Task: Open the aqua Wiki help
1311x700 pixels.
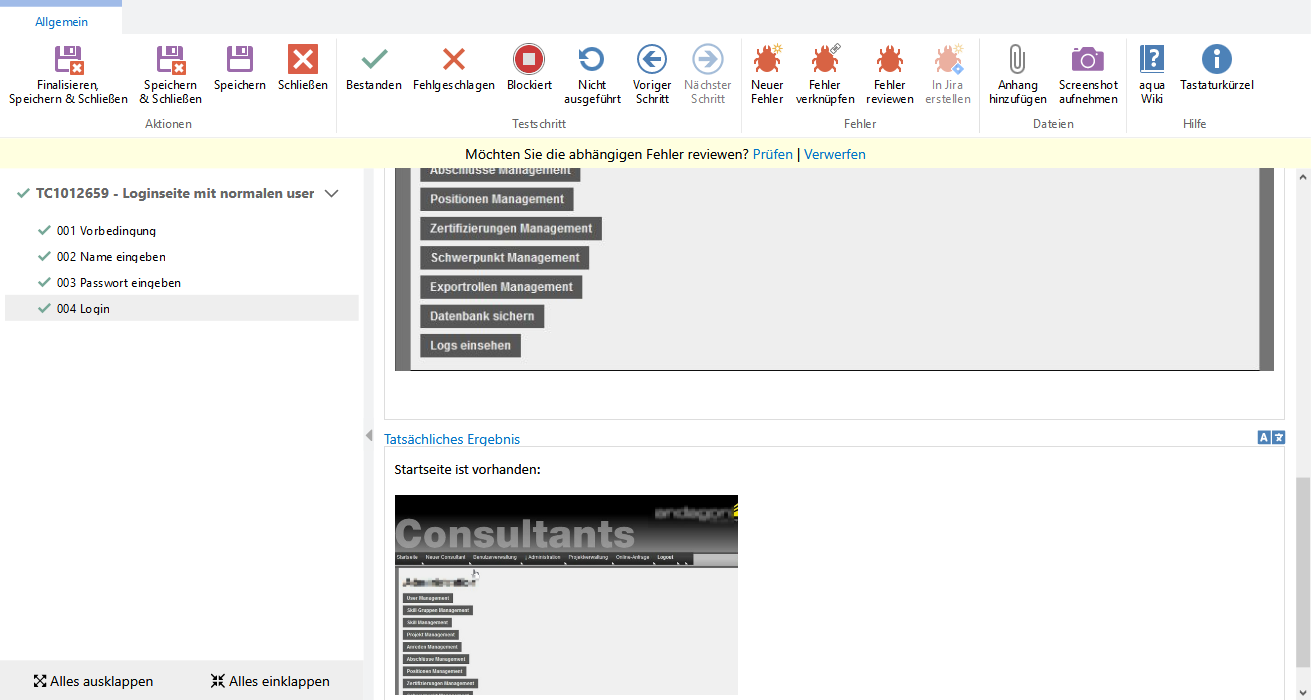Action: click(x=1152, y=61)
